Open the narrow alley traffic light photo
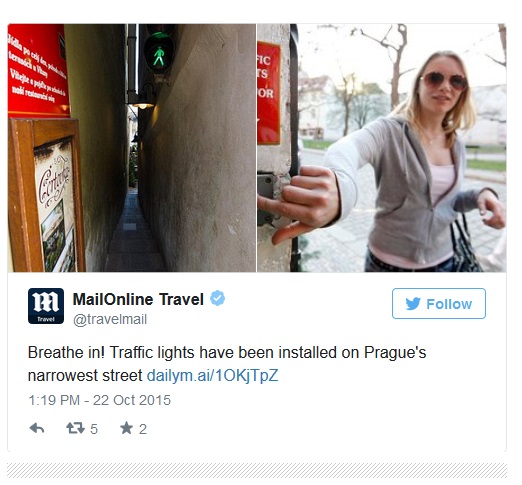The image size is (522, 485). [132, 148]
